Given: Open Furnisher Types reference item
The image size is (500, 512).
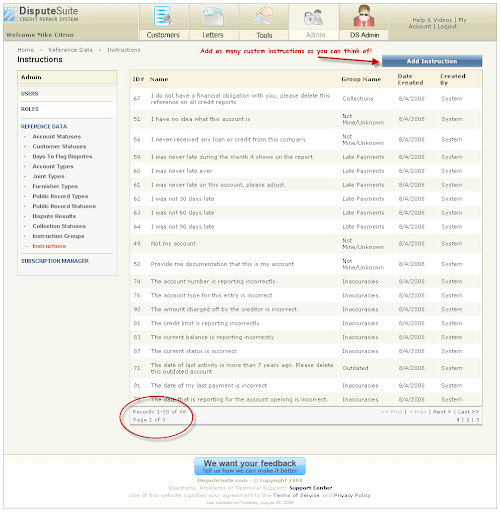Looking at the screenshot, I should click(55, 186).
